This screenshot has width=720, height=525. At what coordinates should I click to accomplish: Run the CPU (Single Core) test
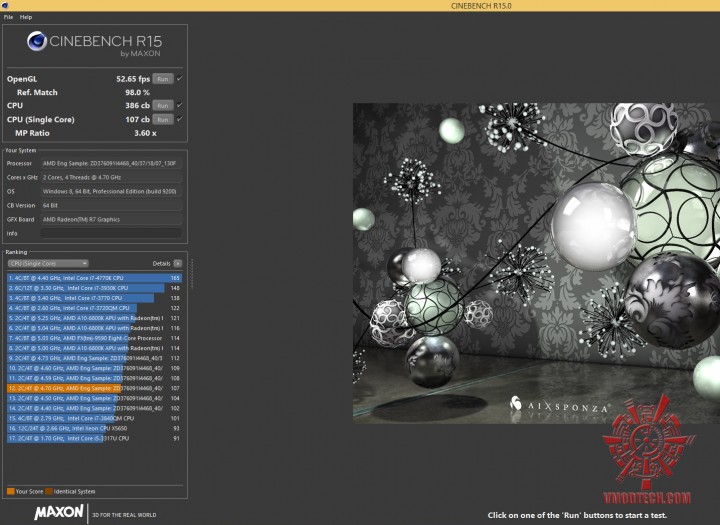(x=163, y=119)
